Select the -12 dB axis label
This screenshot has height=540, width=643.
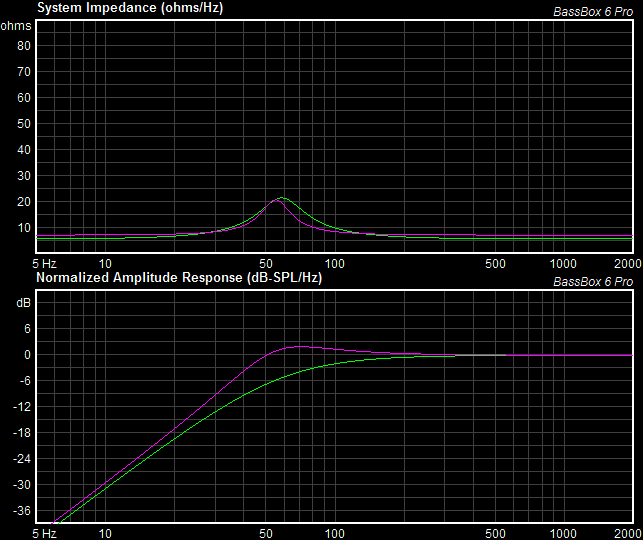(22, 407)
